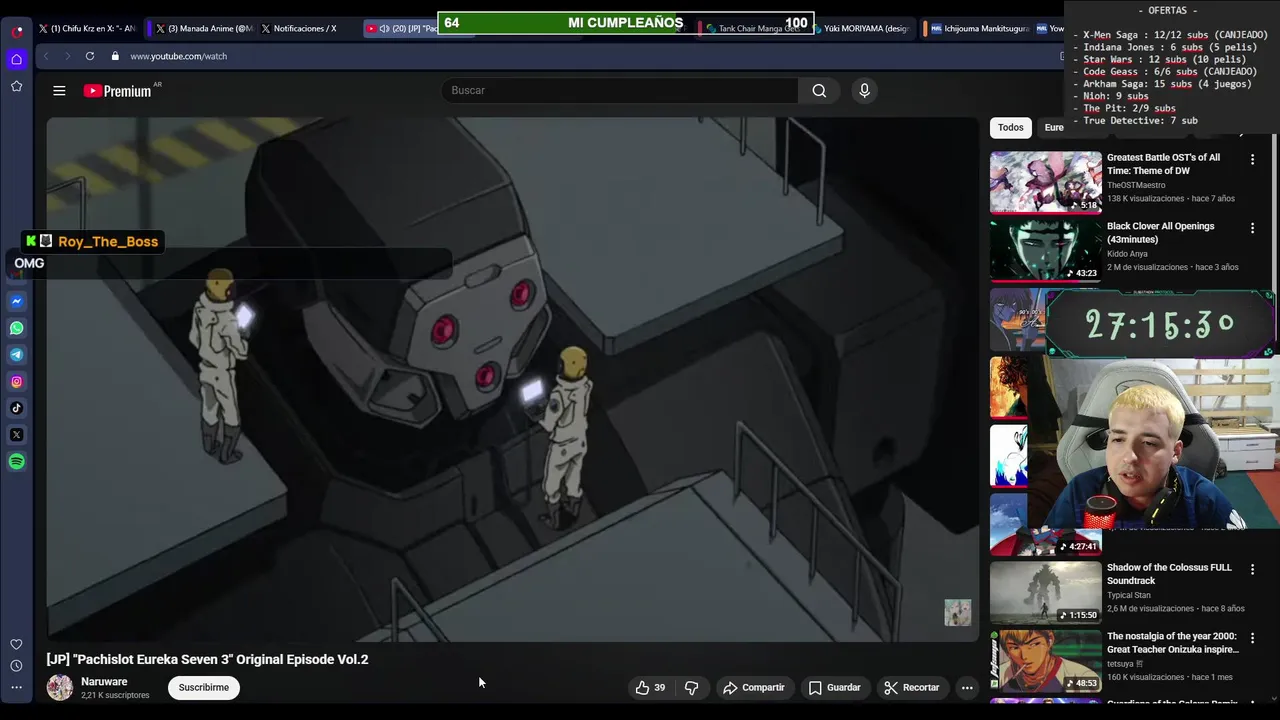Click the Suscribirme button
Viewport: 1280px width, 720px height.
[204, 687]
